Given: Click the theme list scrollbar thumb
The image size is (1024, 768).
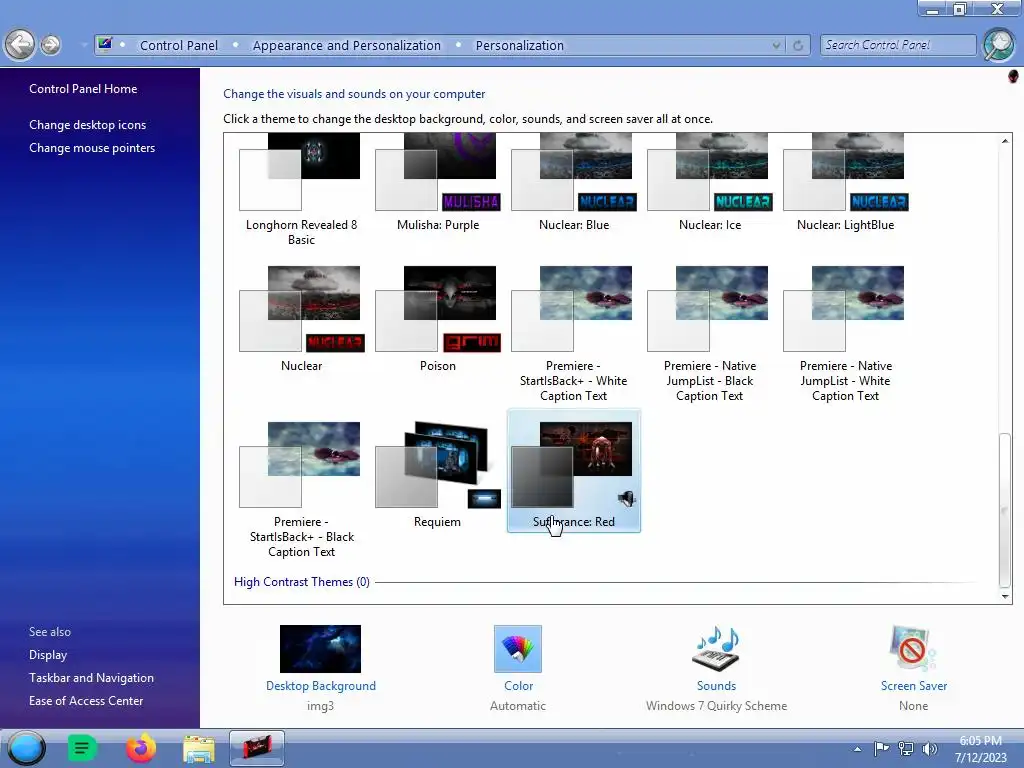Looking at the screenshot, I should [1004, 510].
